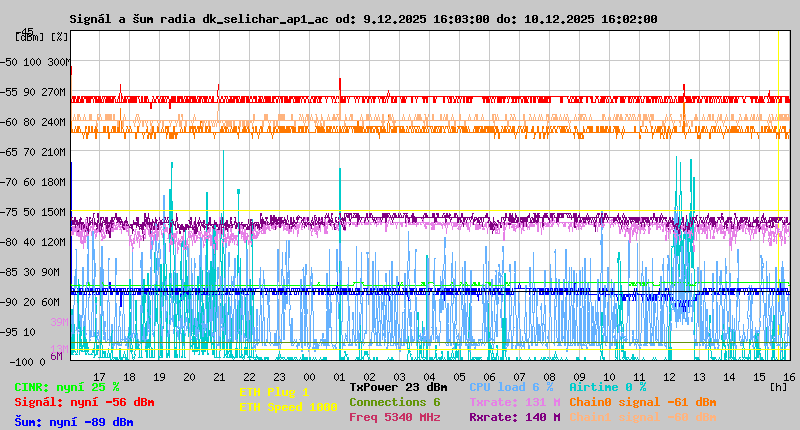Click the Connections 6 legend entry

point(394,402)
